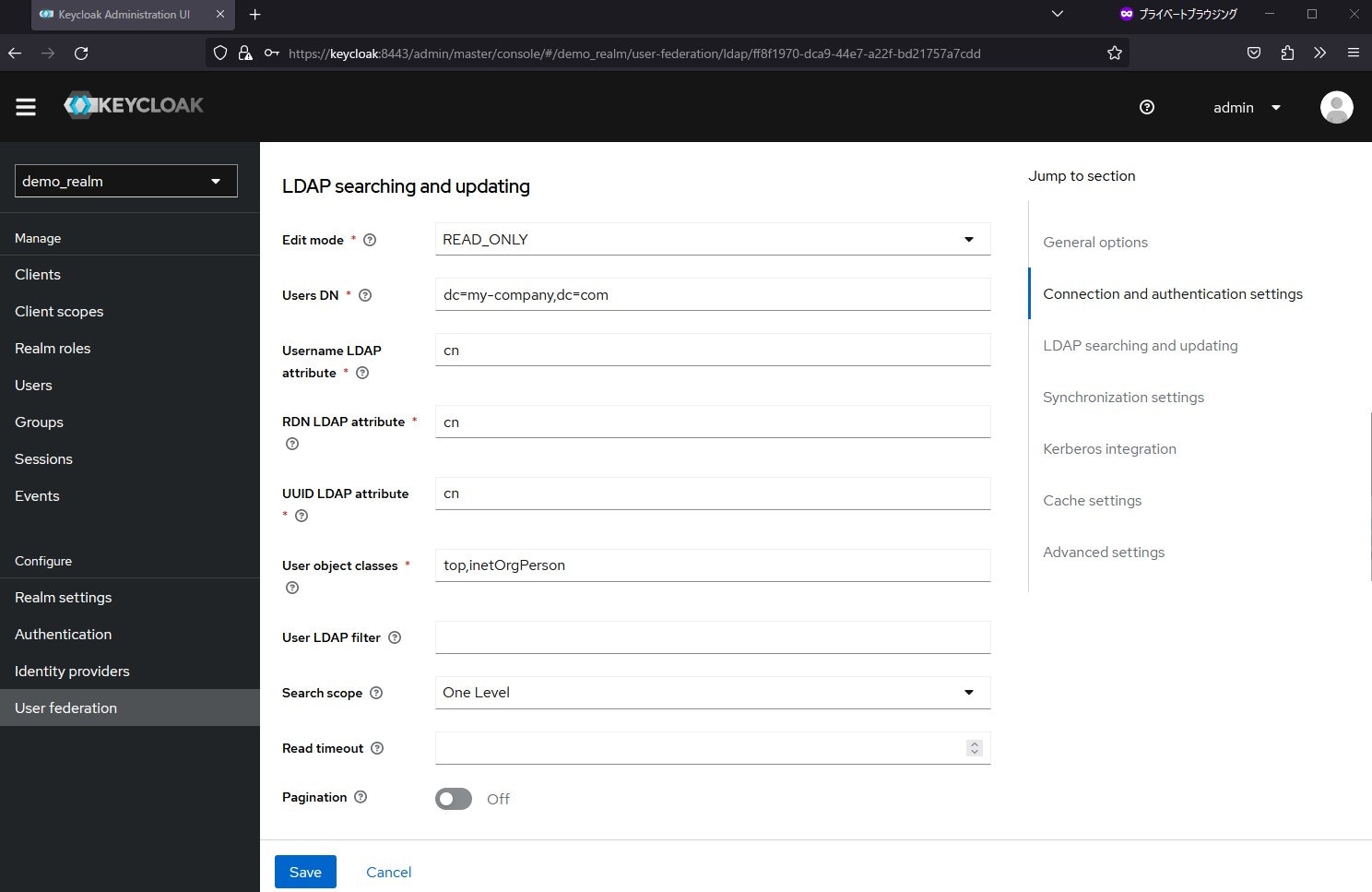1372x892 pixels.
Task: Click the Save button
Action: 305,871
